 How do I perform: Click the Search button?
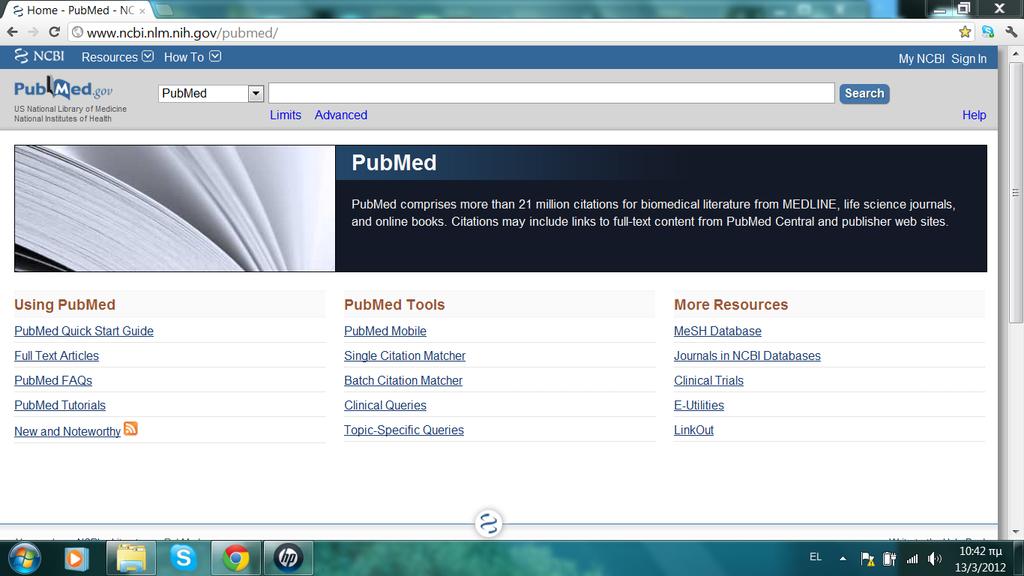[x=864, y=93]
